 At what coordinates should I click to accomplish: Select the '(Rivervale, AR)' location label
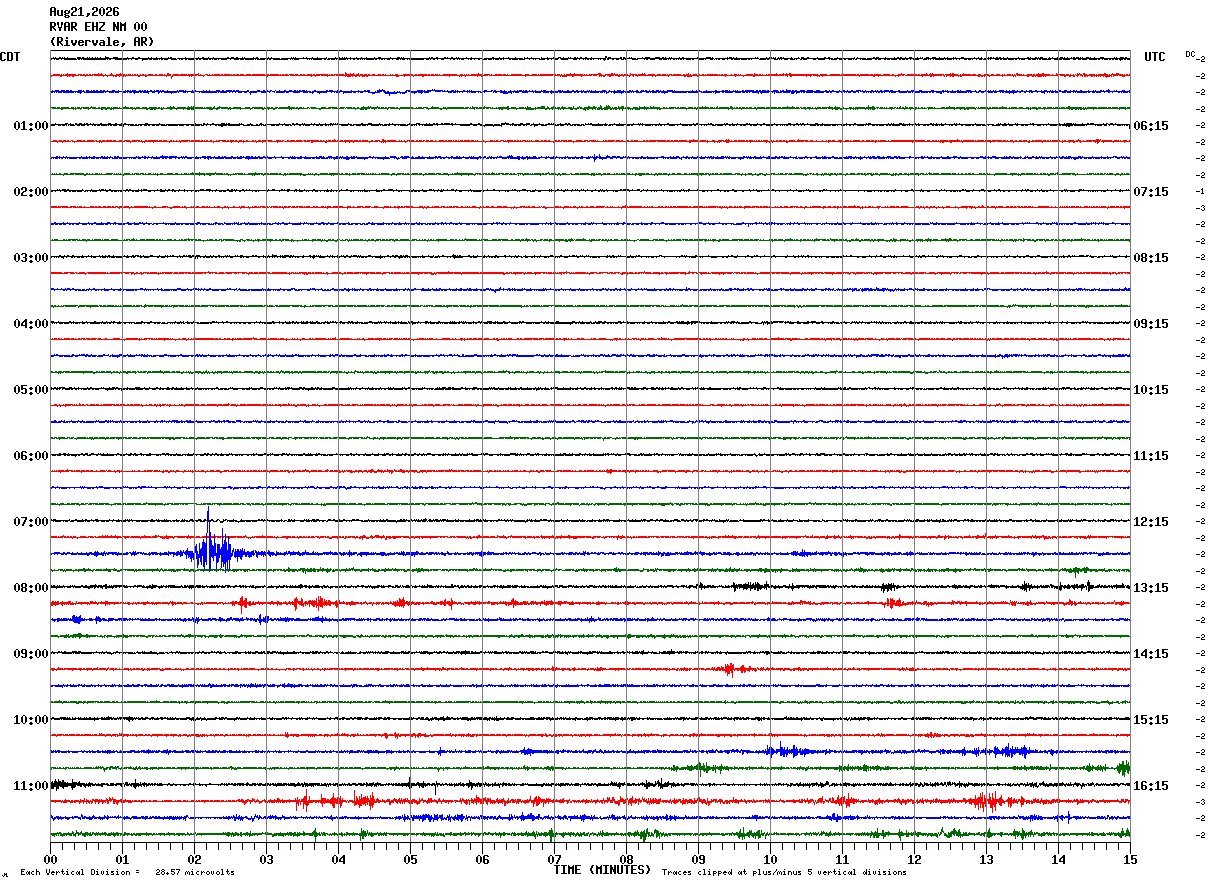tap(102, 42)
